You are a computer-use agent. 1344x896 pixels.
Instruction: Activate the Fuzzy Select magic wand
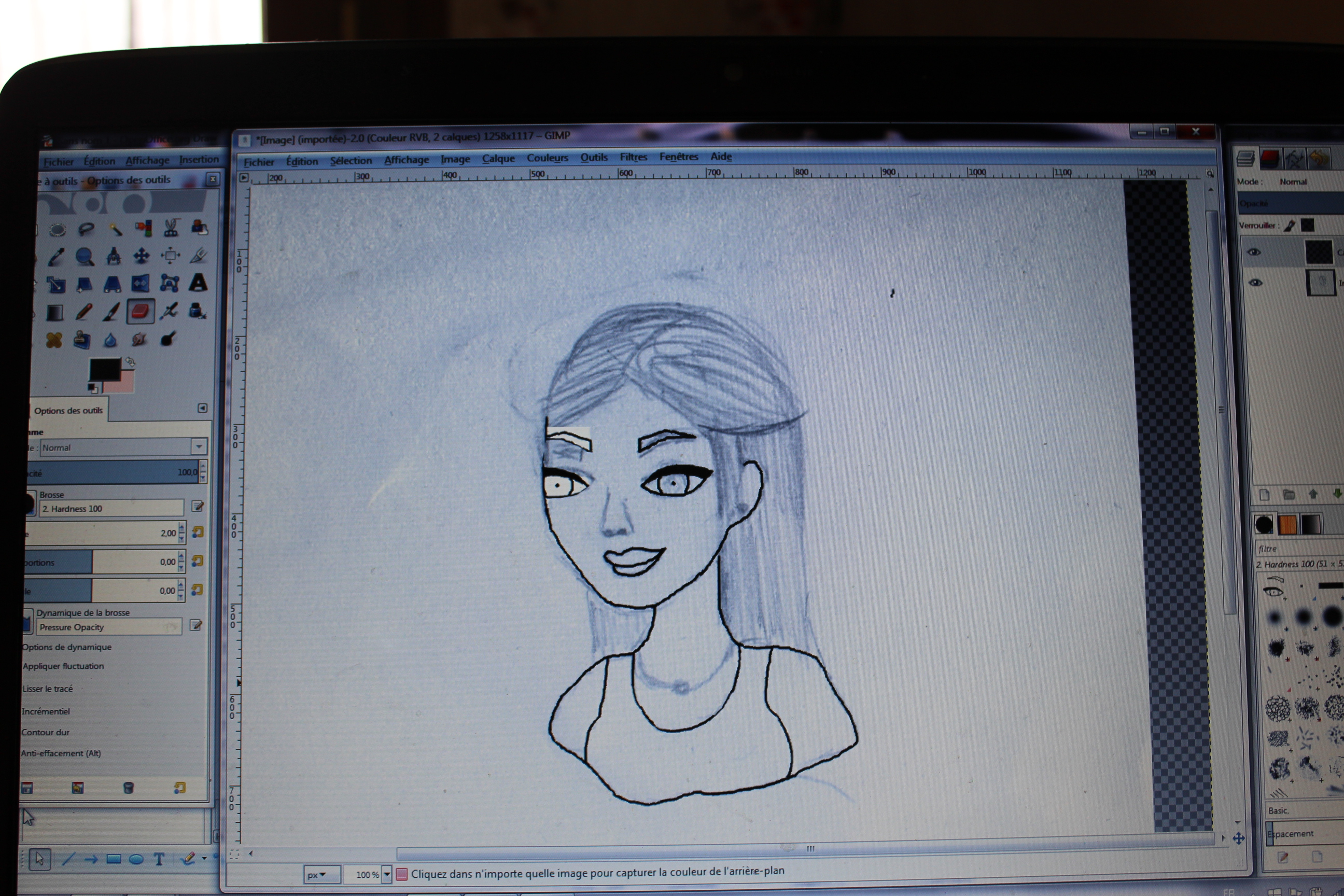[116, 229]
